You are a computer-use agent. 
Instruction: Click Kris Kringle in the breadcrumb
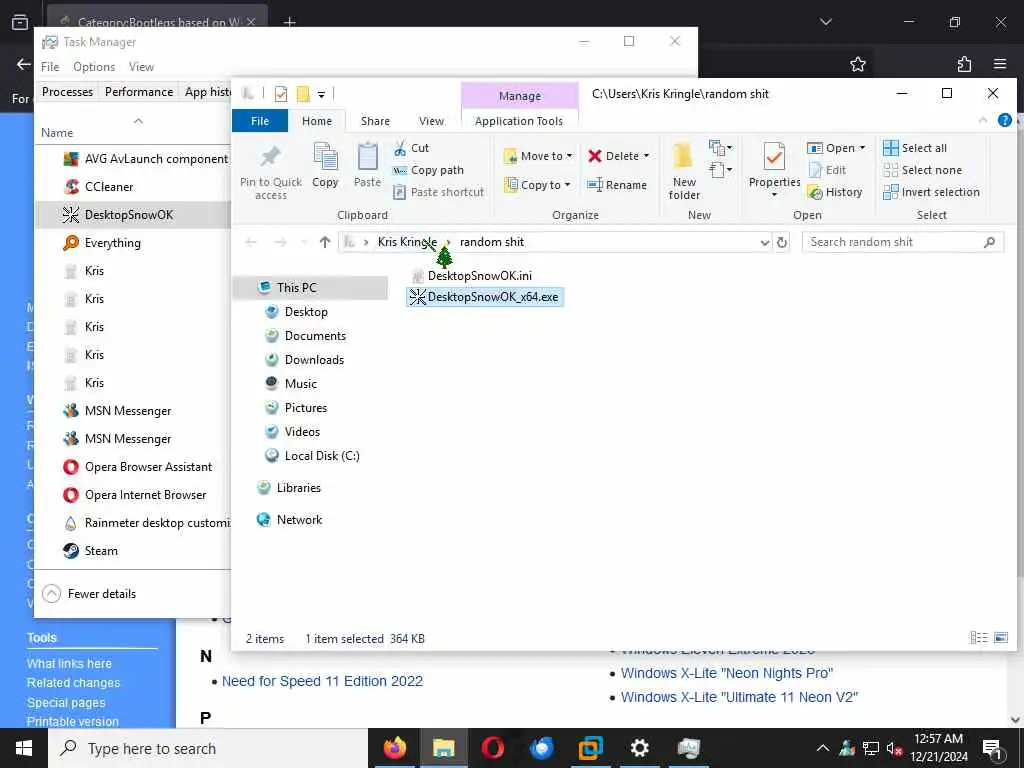[x=408, y=242]
